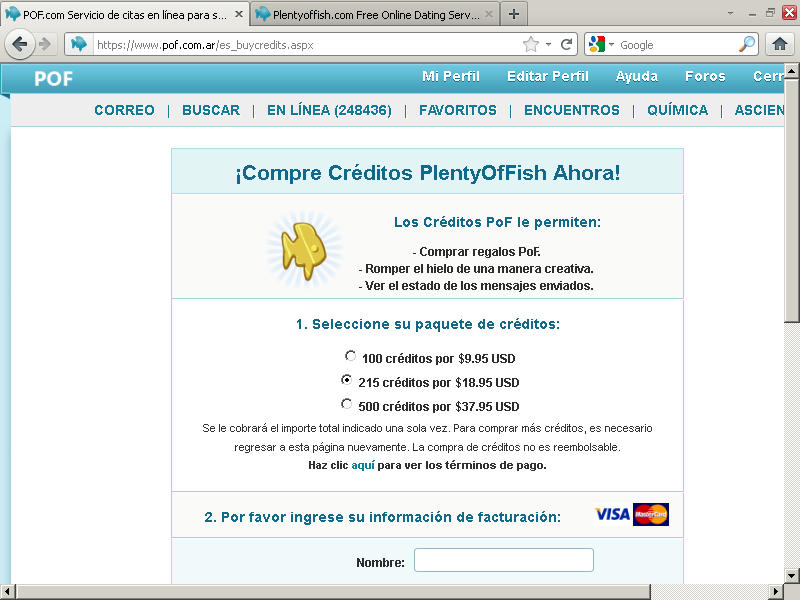This screenshot has height=600, width=800.
Task: Click the browser back arrow button
Action: coord(19,45)
